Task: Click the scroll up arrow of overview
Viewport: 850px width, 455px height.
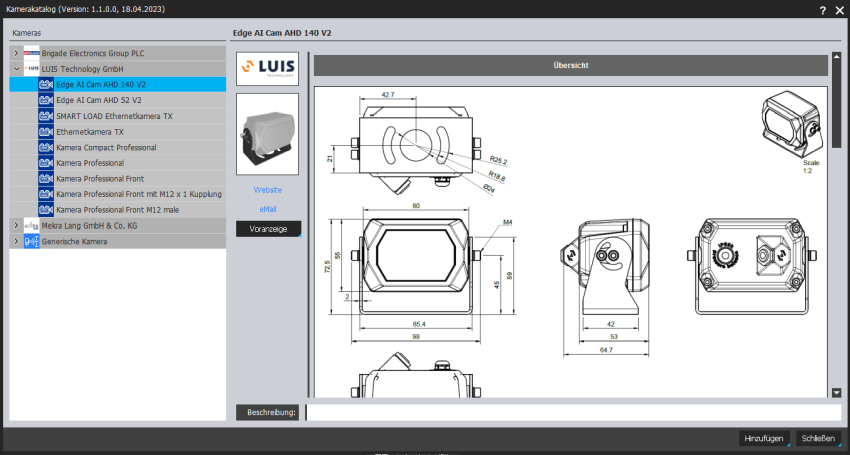Action: 836,56
